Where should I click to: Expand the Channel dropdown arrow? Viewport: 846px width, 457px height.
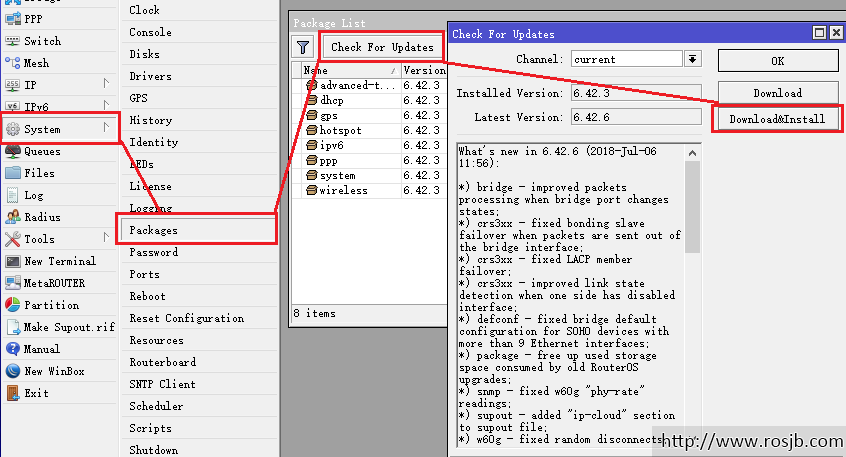[x=692, y=60]
